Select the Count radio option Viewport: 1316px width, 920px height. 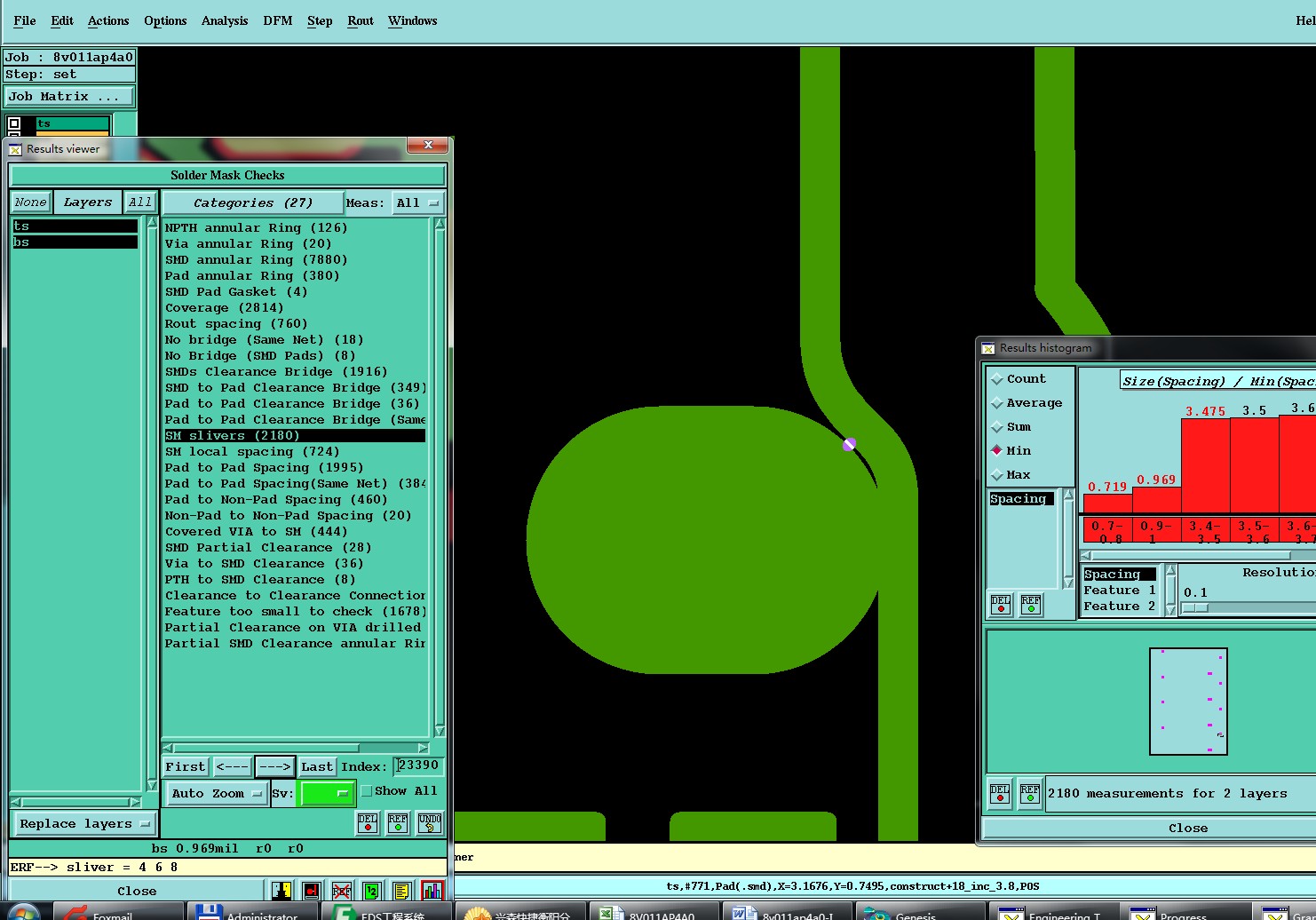(997, 379)
